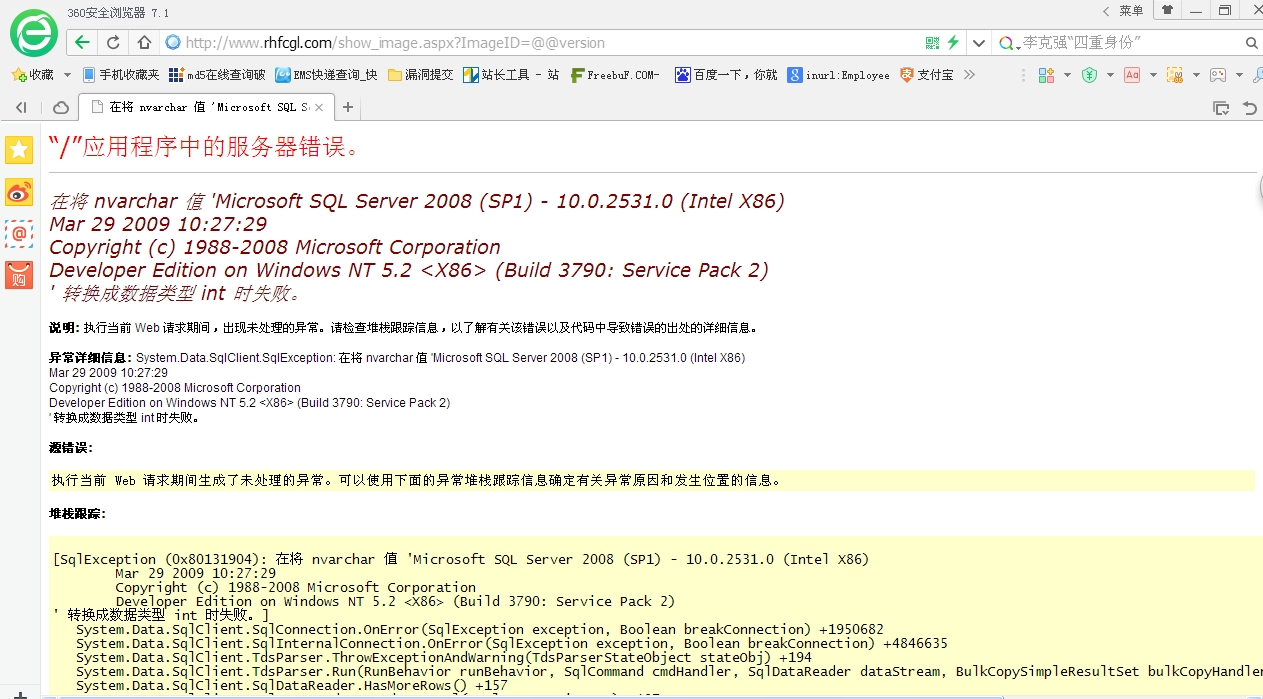1263x699 pixels.
Task: Click the red Aa translate extension icon
Action: tap(1132, 75)
